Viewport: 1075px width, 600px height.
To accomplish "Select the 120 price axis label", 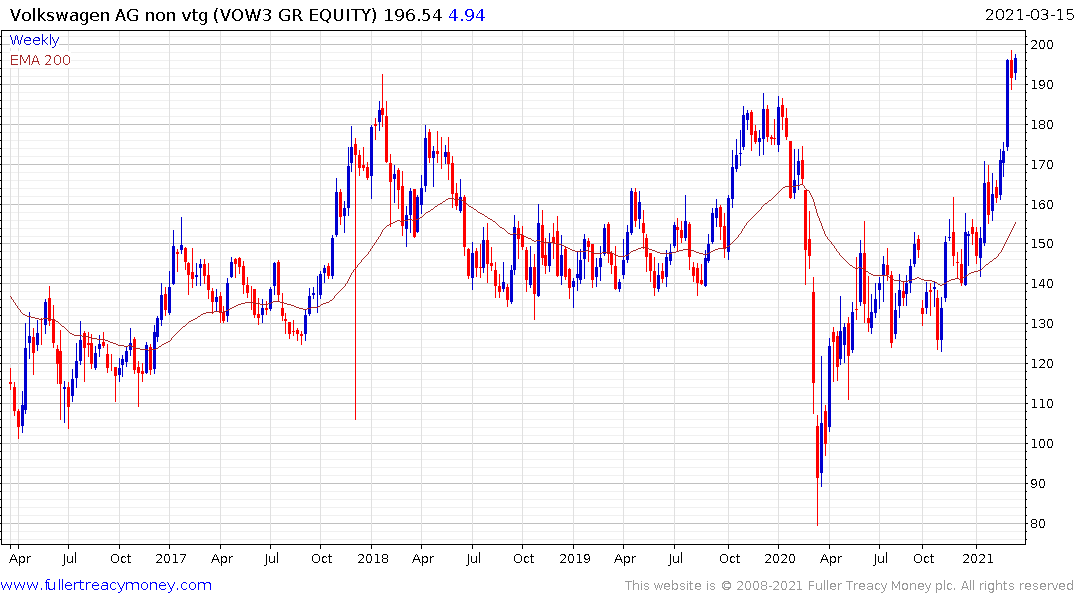I will pyautogui.click(x=1042, y=363).
